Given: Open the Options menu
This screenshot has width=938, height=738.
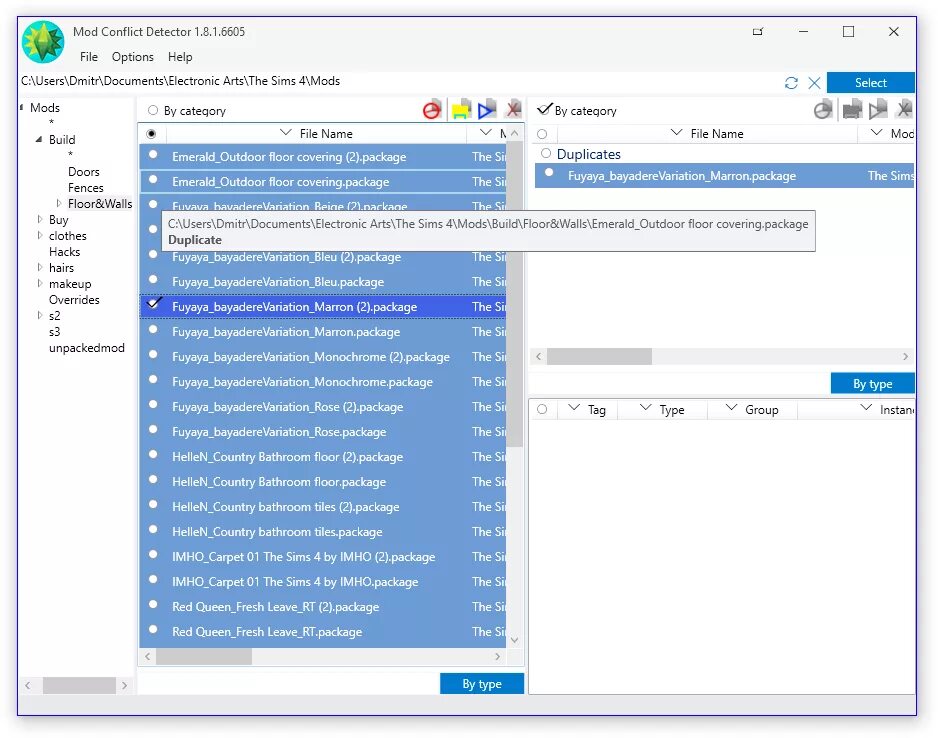Looking at the screenshot, I should (132, 57).
